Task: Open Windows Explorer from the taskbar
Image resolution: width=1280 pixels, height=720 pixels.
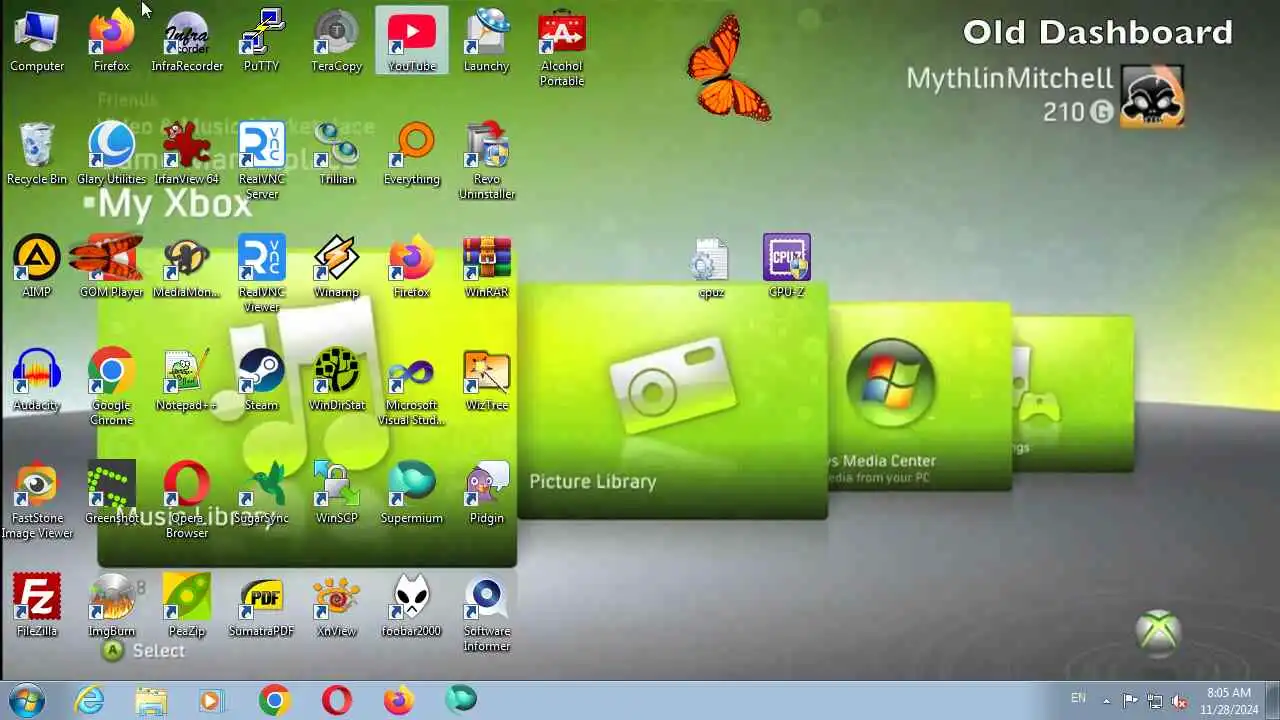Action: 151,700
